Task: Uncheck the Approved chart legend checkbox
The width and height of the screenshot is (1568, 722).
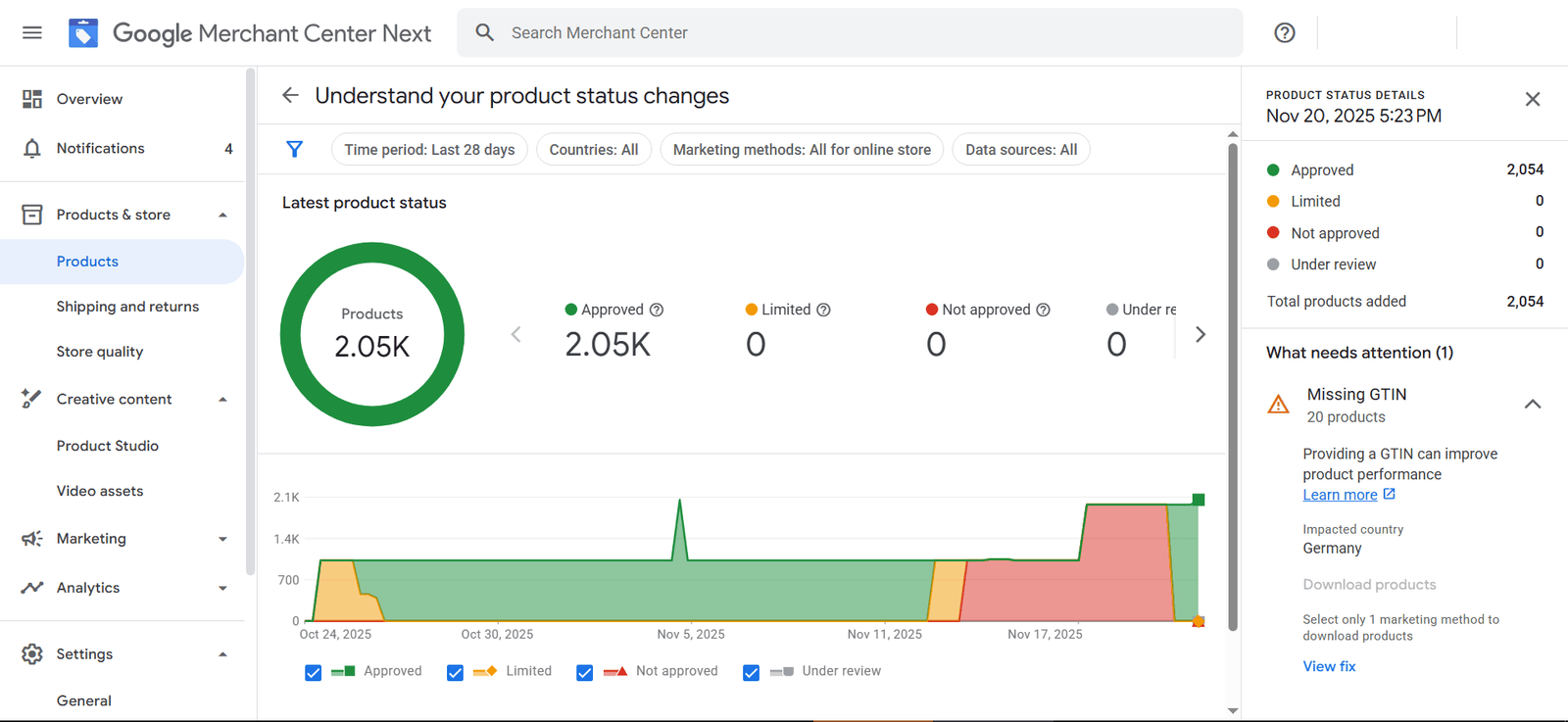Action: pyautogui.click(x=314, y=672)
